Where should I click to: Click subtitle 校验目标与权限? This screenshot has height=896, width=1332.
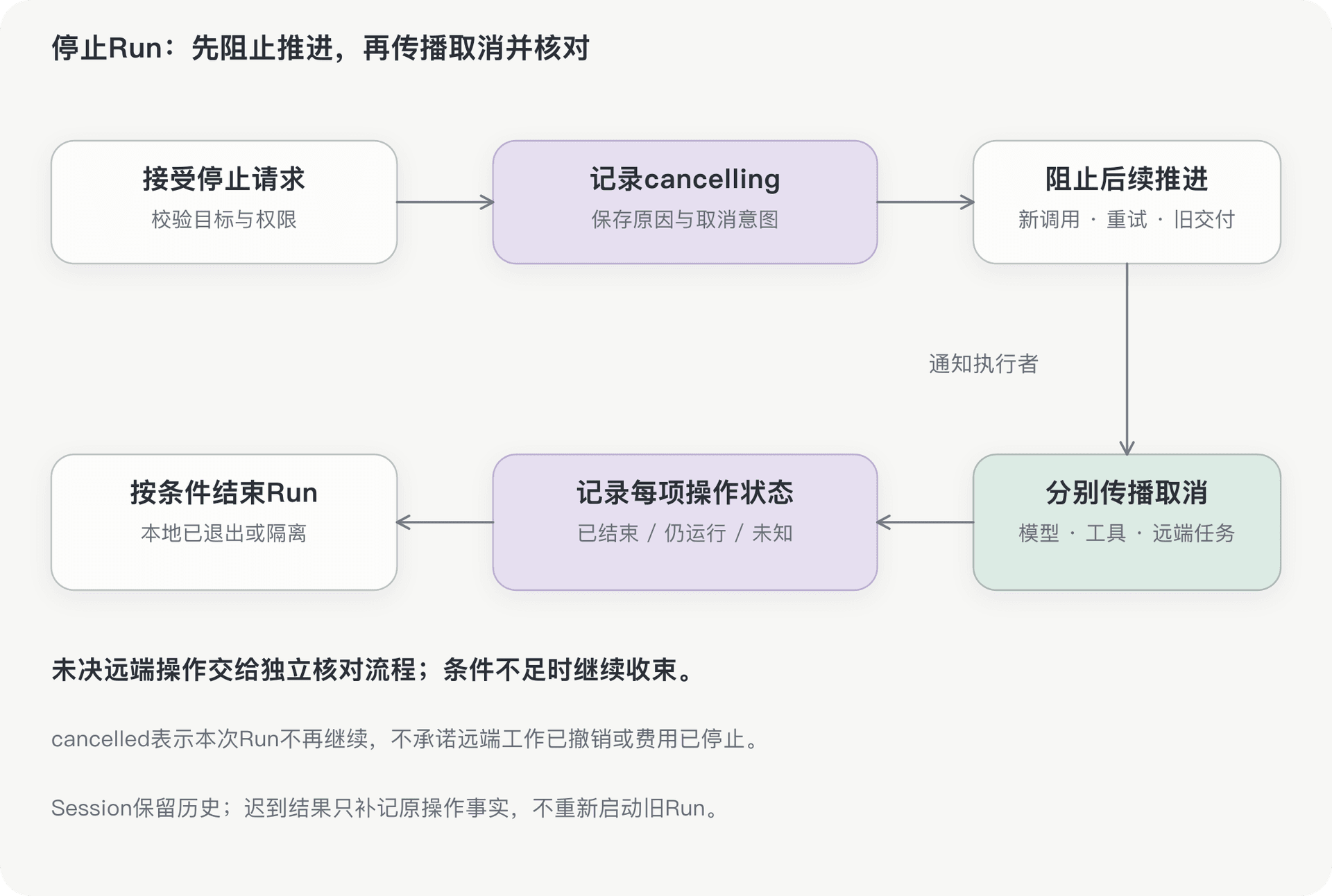click(224, 219)
